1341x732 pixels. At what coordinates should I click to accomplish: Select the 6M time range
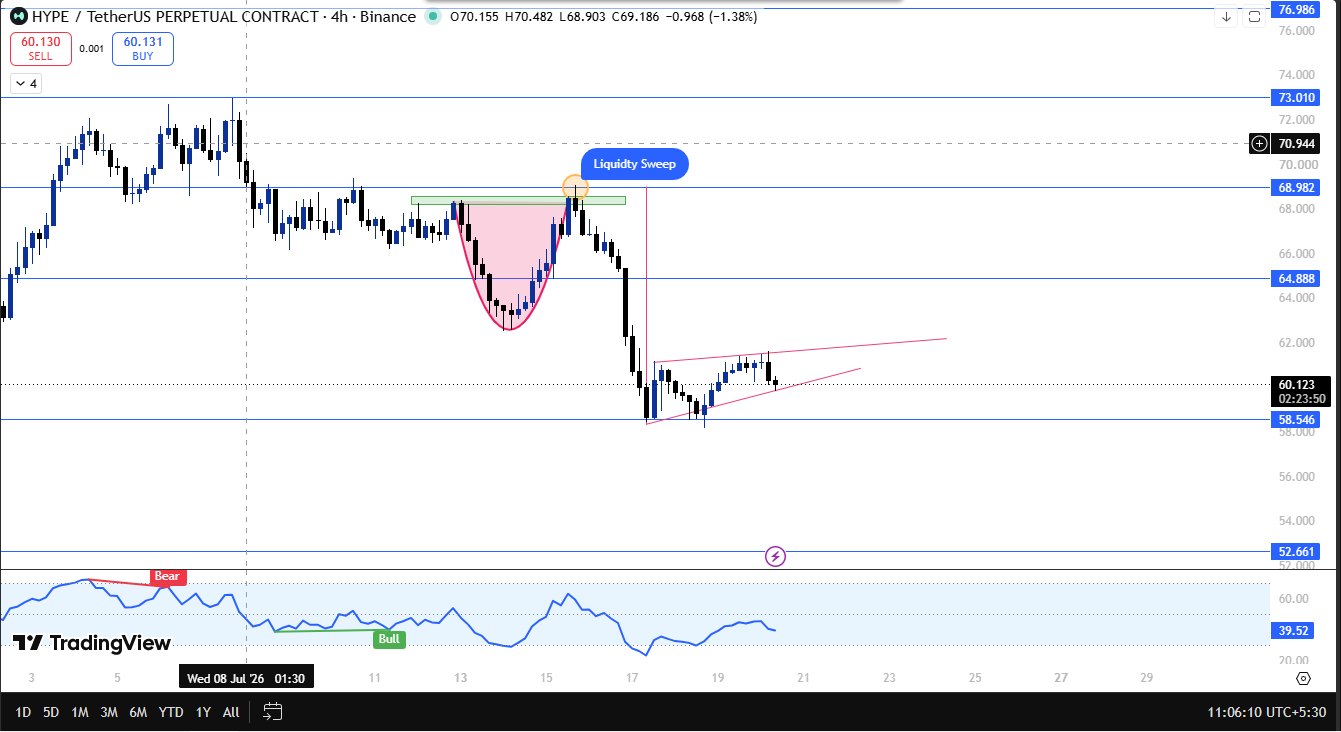tap(139, 712)
